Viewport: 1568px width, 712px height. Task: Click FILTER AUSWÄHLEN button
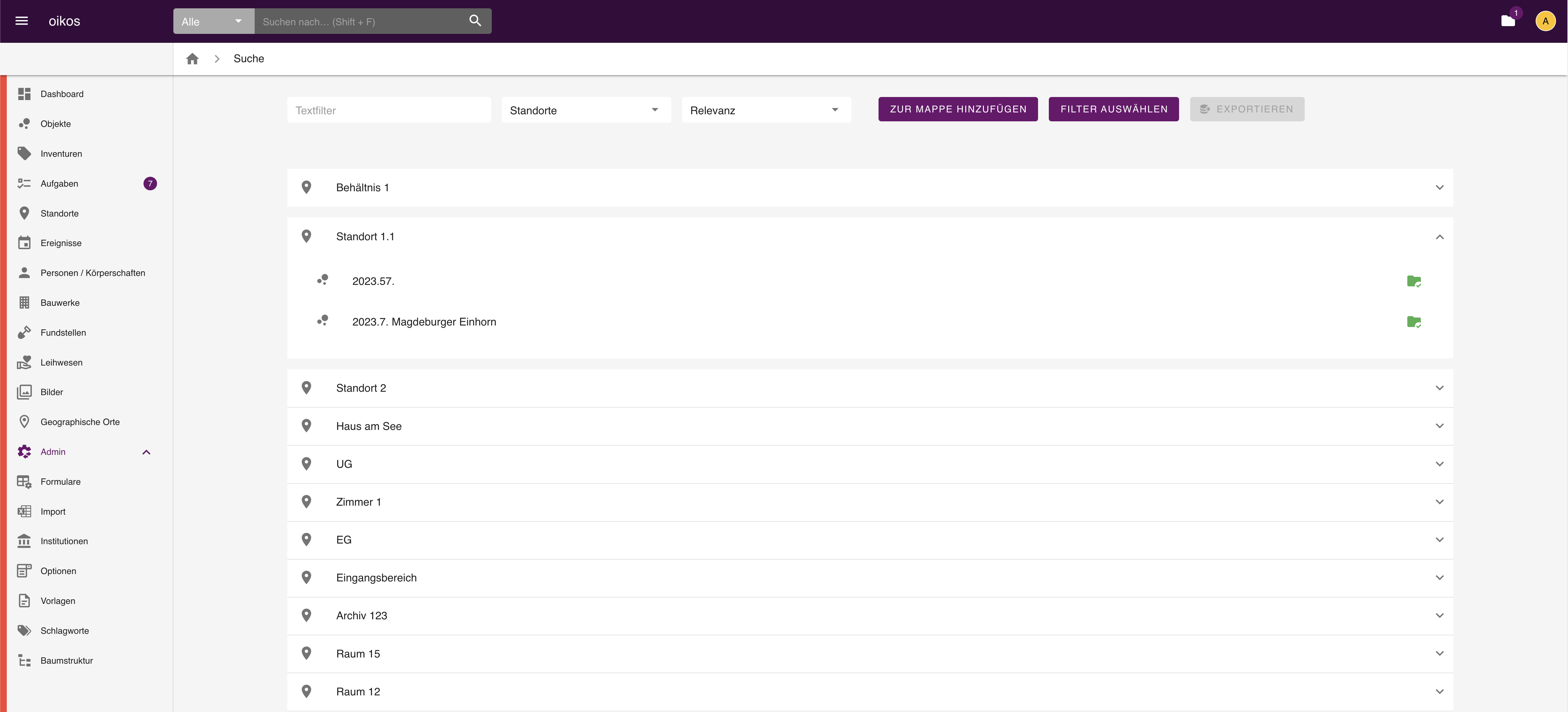[1114, 109]
